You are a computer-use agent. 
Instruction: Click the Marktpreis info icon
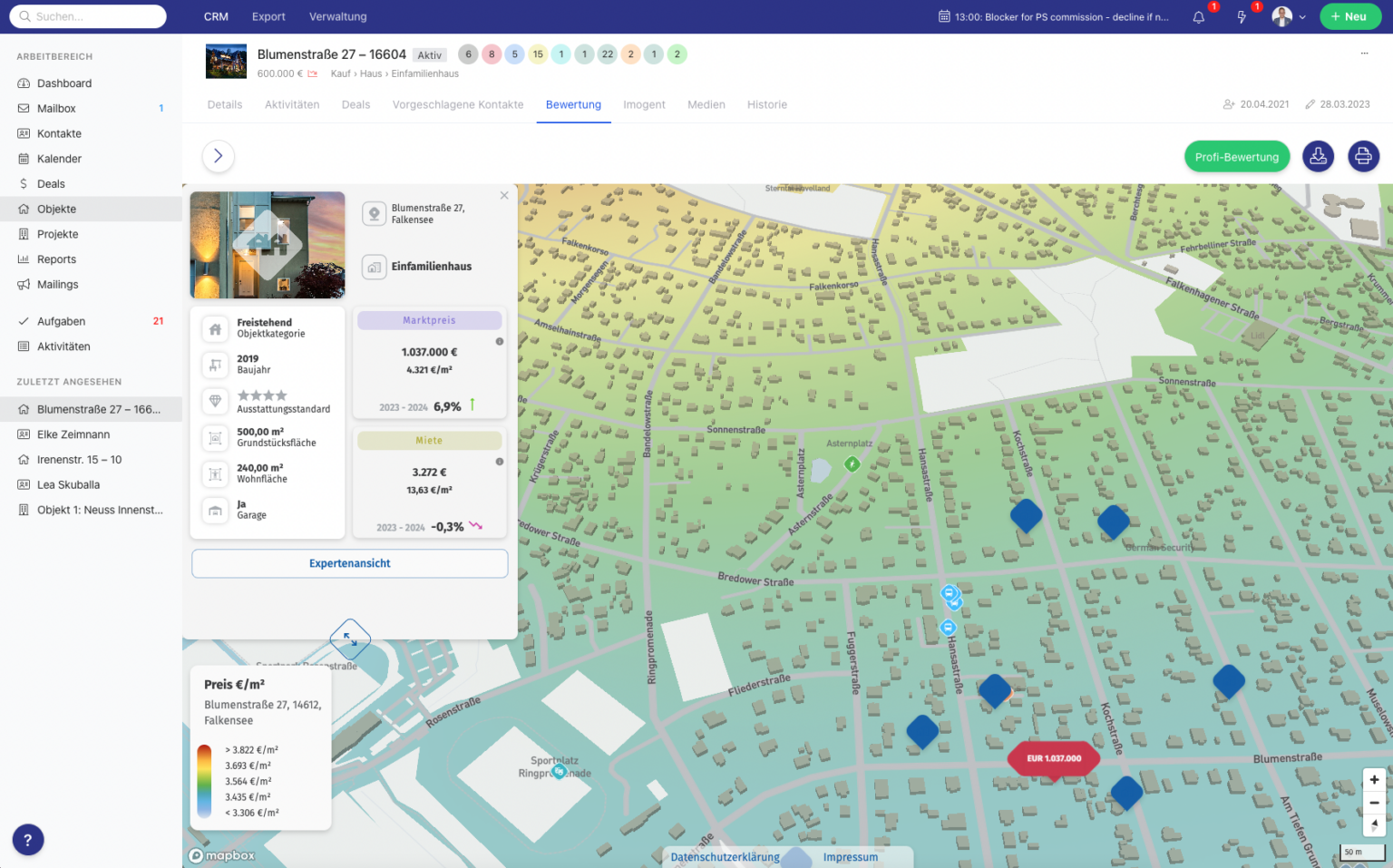click(x=499, y=342)
